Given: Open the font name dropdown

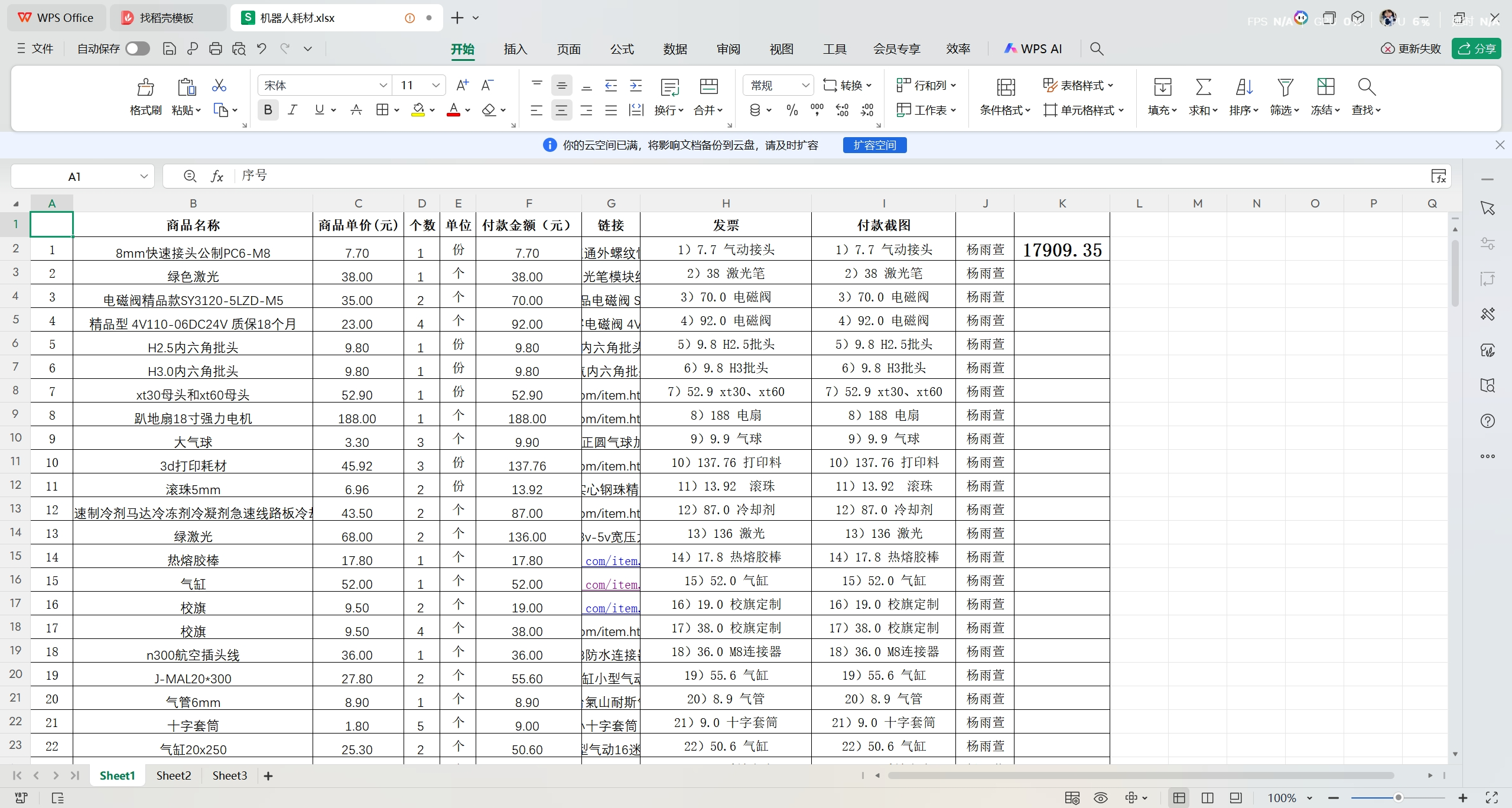Looking at the screenshot, I should click(384, 85).
